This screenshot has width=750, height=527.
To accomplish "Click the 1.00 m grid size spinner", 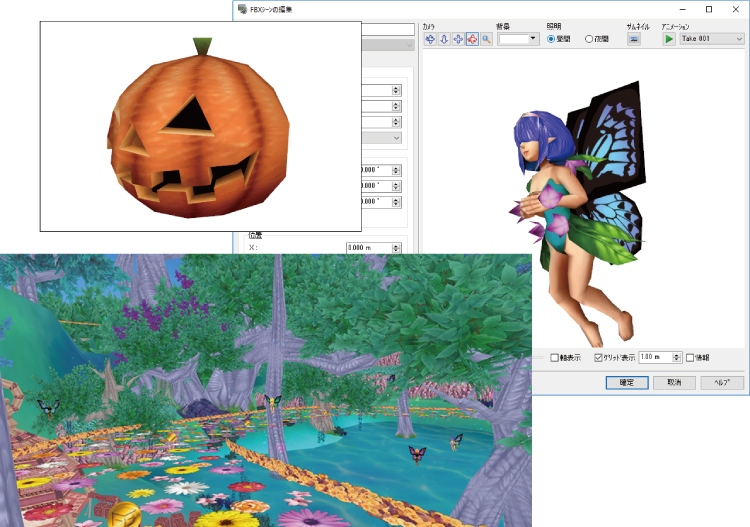I will [x=676, y=357].
